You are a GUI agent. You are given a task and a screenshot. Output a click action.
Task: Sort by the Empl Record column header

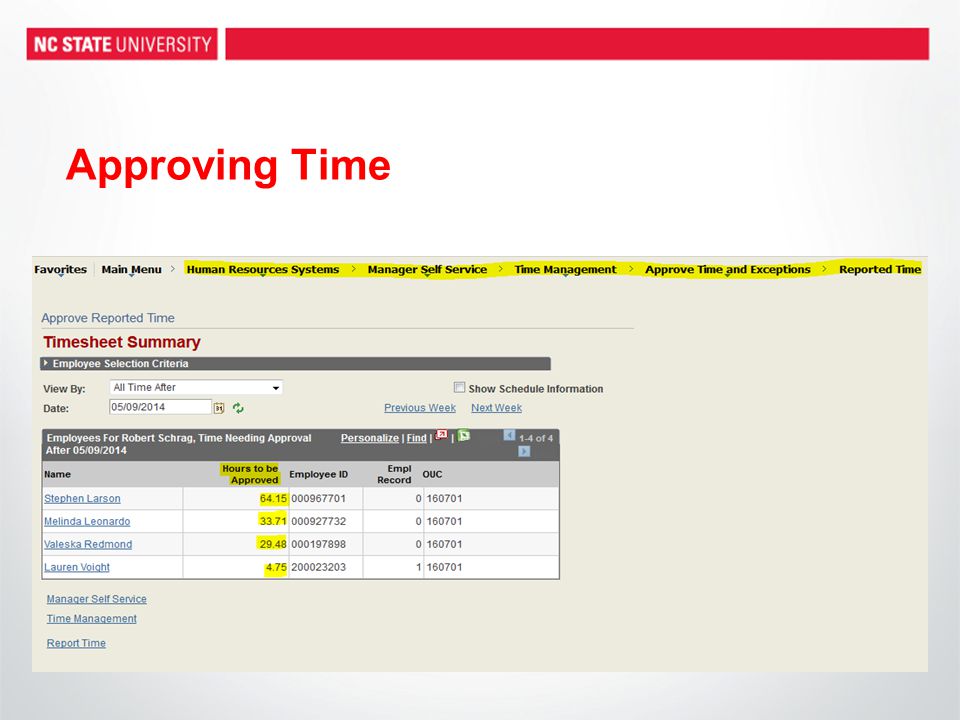[394, 474]
